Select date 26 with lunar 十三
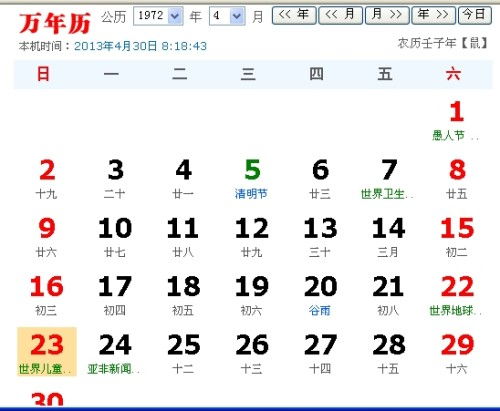500x411 pixels. coord(252,354)
